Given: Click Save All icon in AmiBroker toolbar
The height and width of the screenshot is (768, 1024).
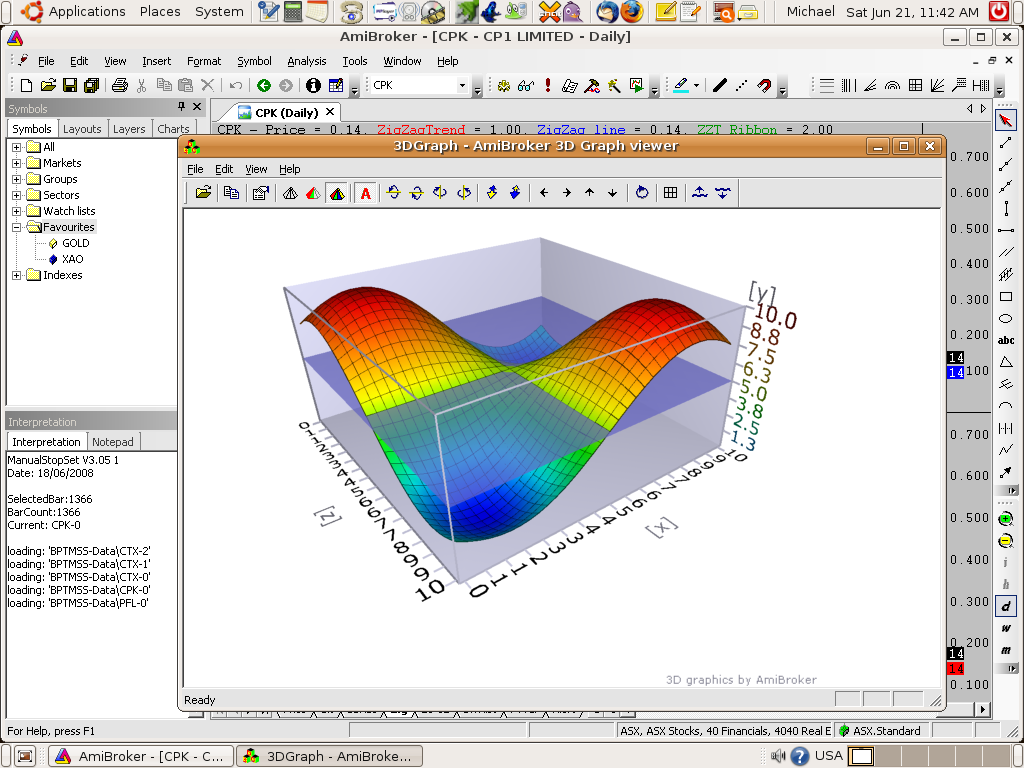Looking at the screenshot, I should 91,85.
